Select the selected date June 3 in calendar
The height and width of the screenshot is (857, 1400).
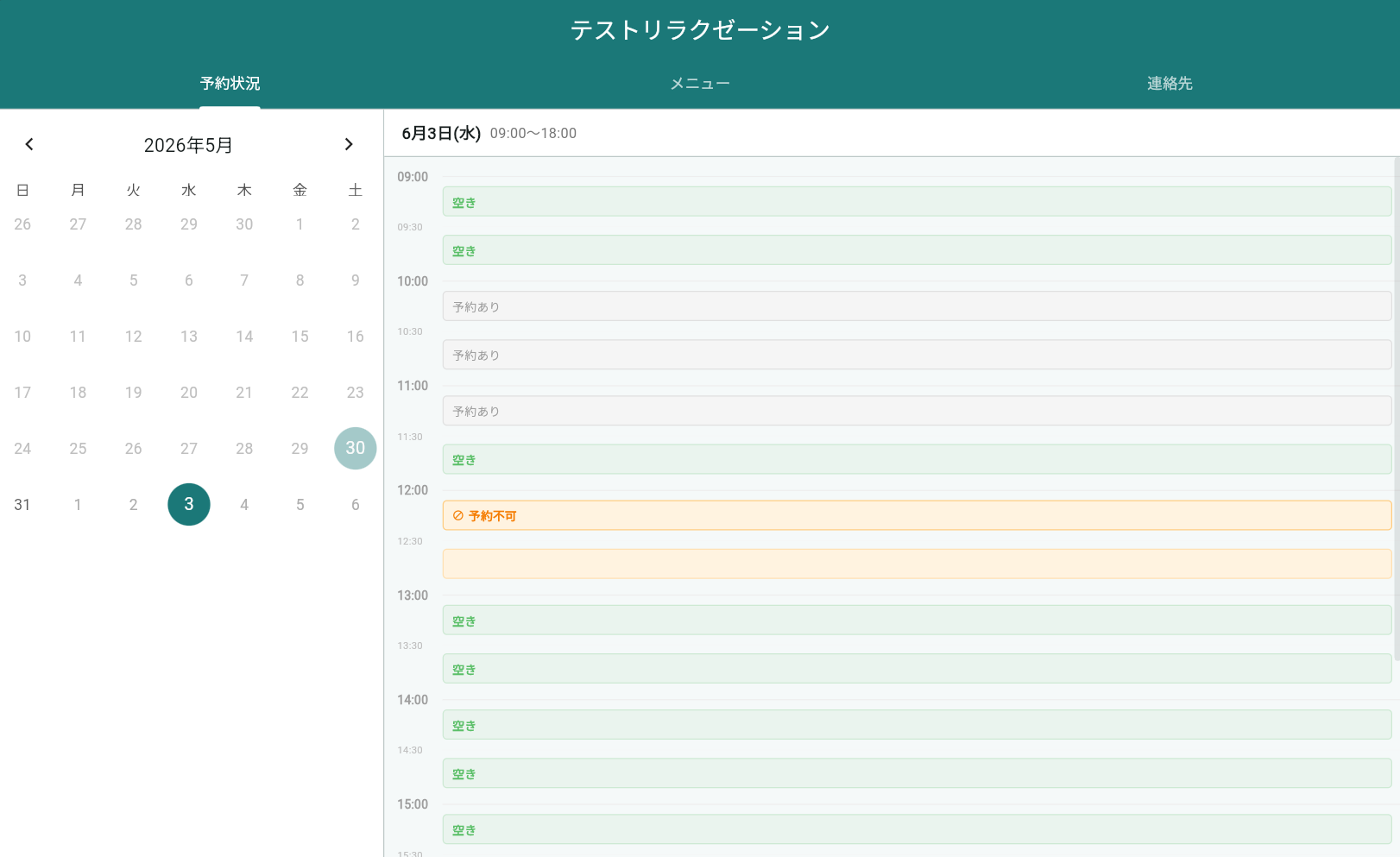pyautogui.click(x=189, y=504)
